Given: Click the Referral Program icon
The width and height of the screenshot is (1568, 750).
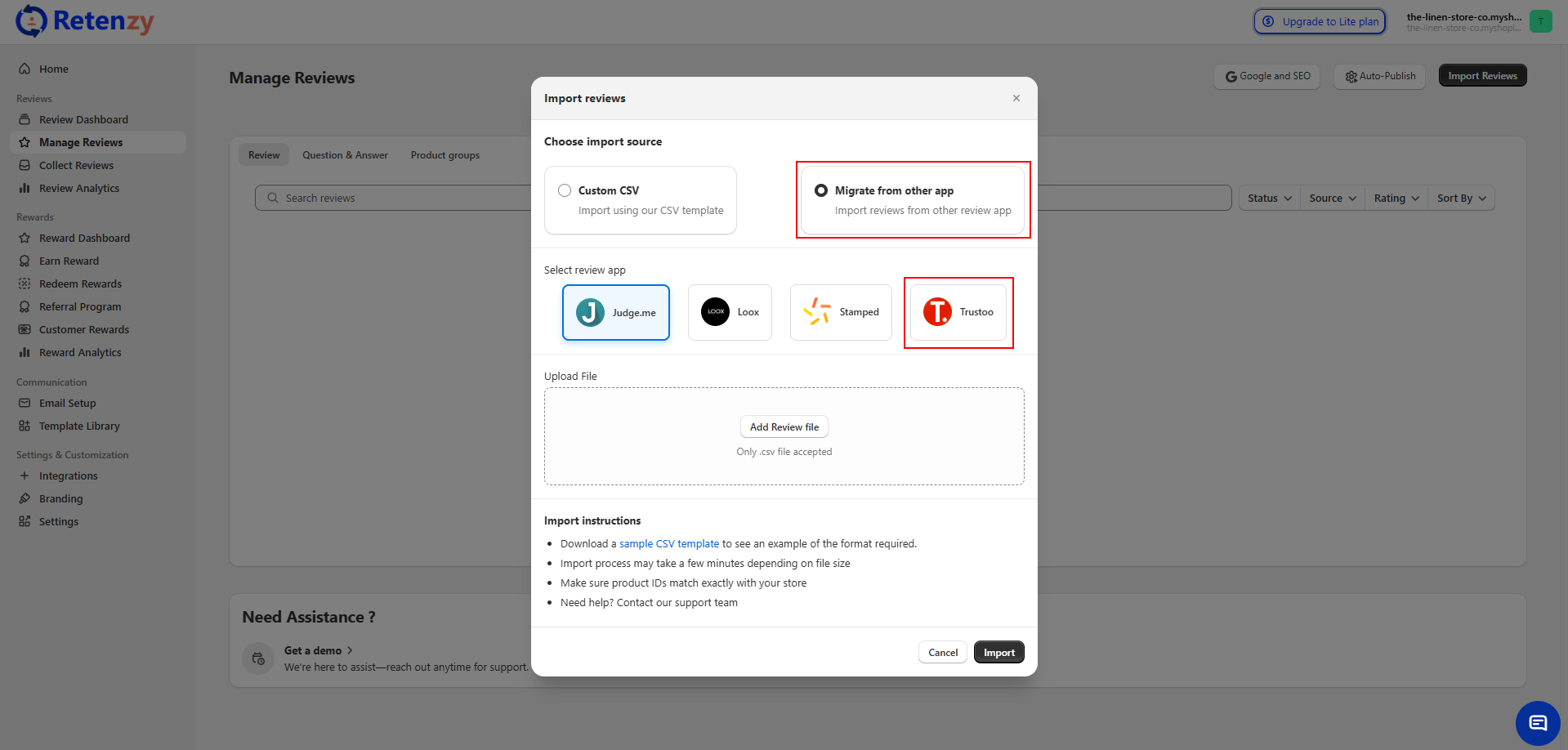Looking at the screenshot, I should tap(25, 306).
